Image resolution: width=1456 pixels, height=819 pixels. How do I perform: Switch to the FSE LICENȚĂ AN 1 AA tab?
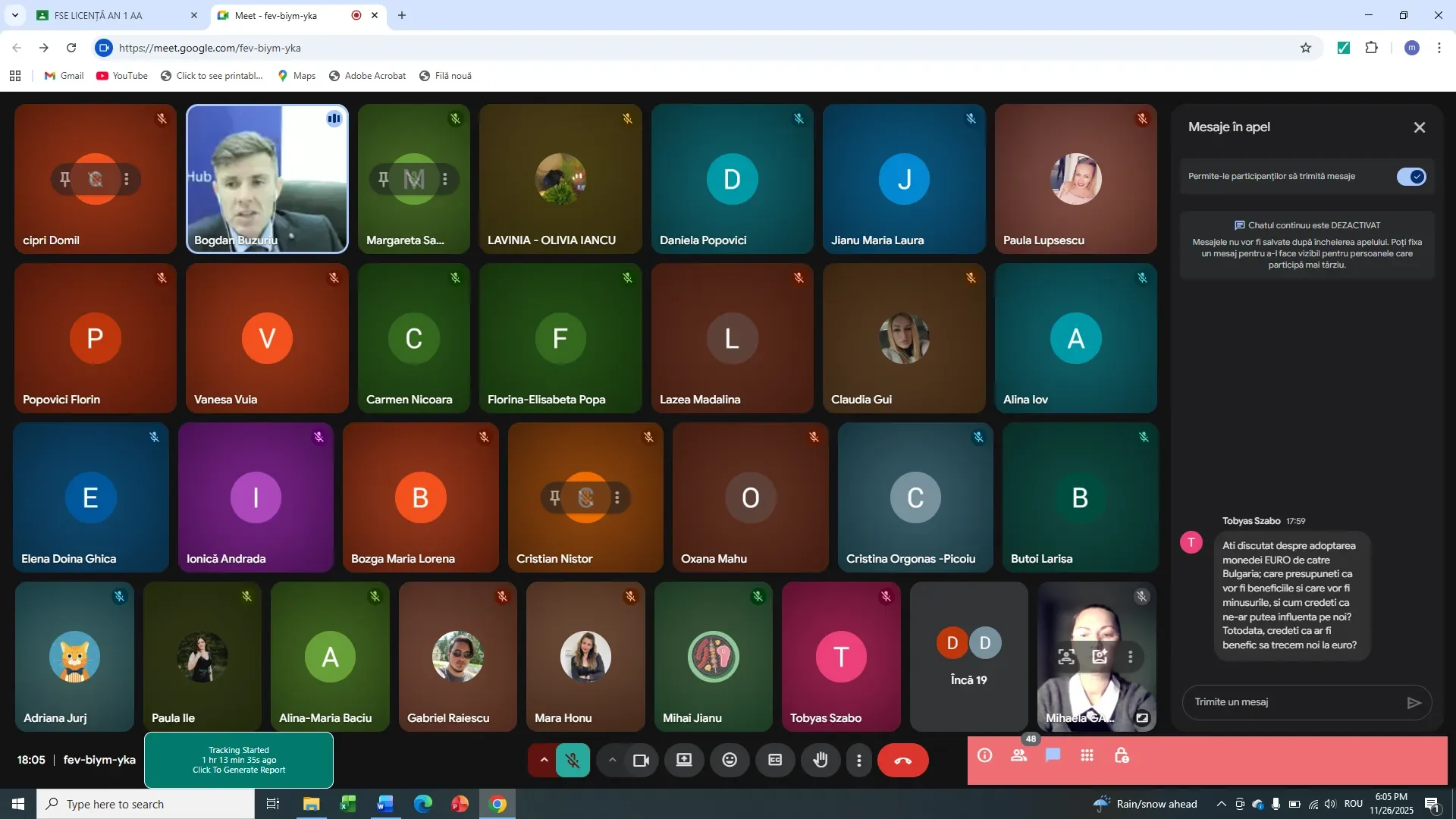[106, 15]
